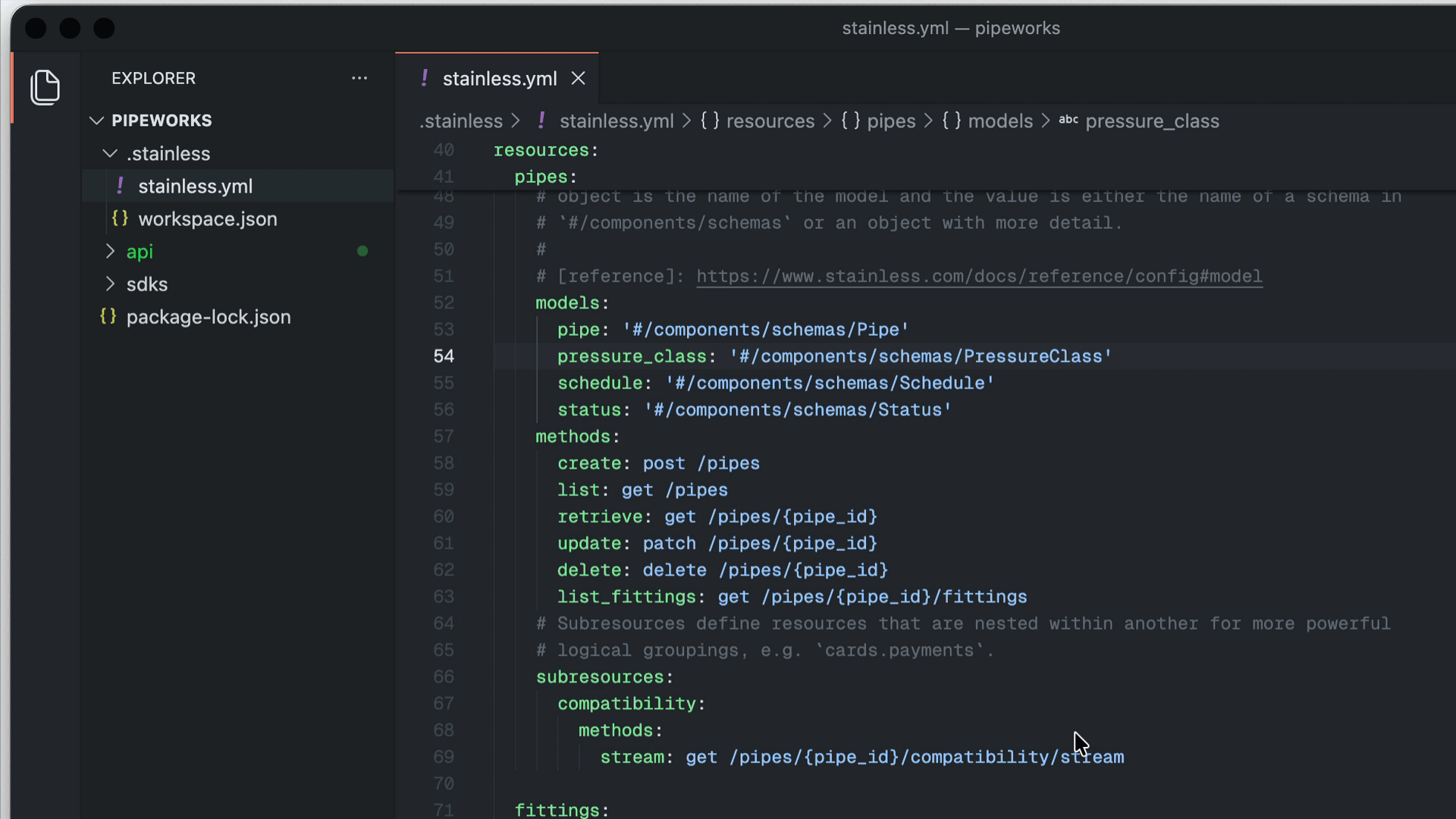
Task: Open the Explorer files icon in activity bar
Action: coord(45,87)
